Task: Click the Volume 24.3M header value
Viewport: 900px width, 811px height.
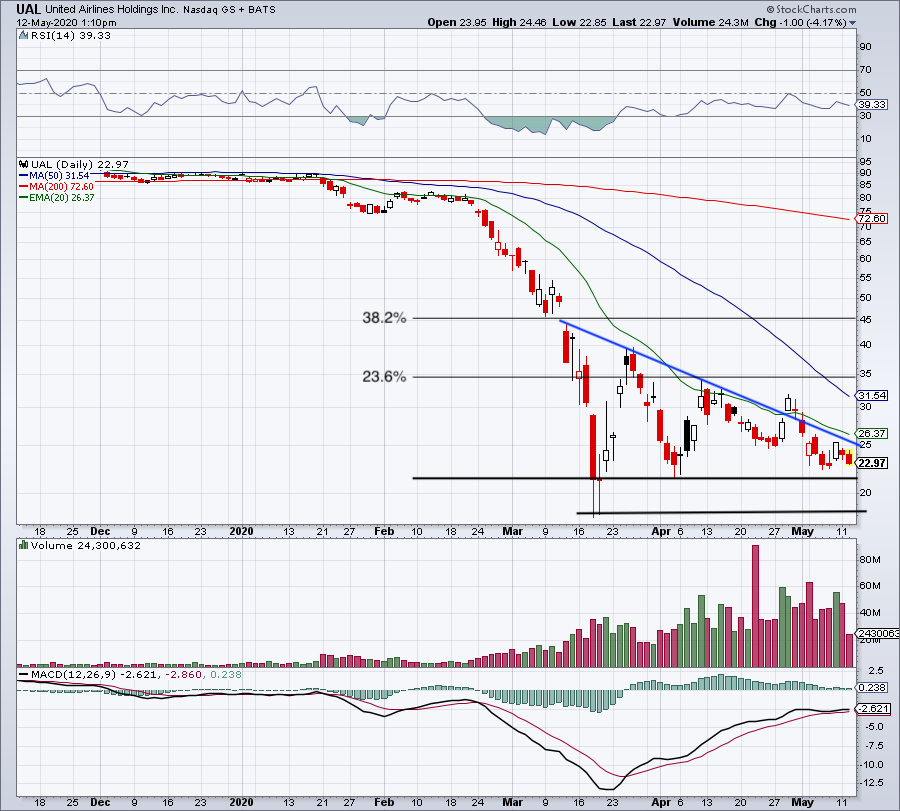Action: [711, 22]
